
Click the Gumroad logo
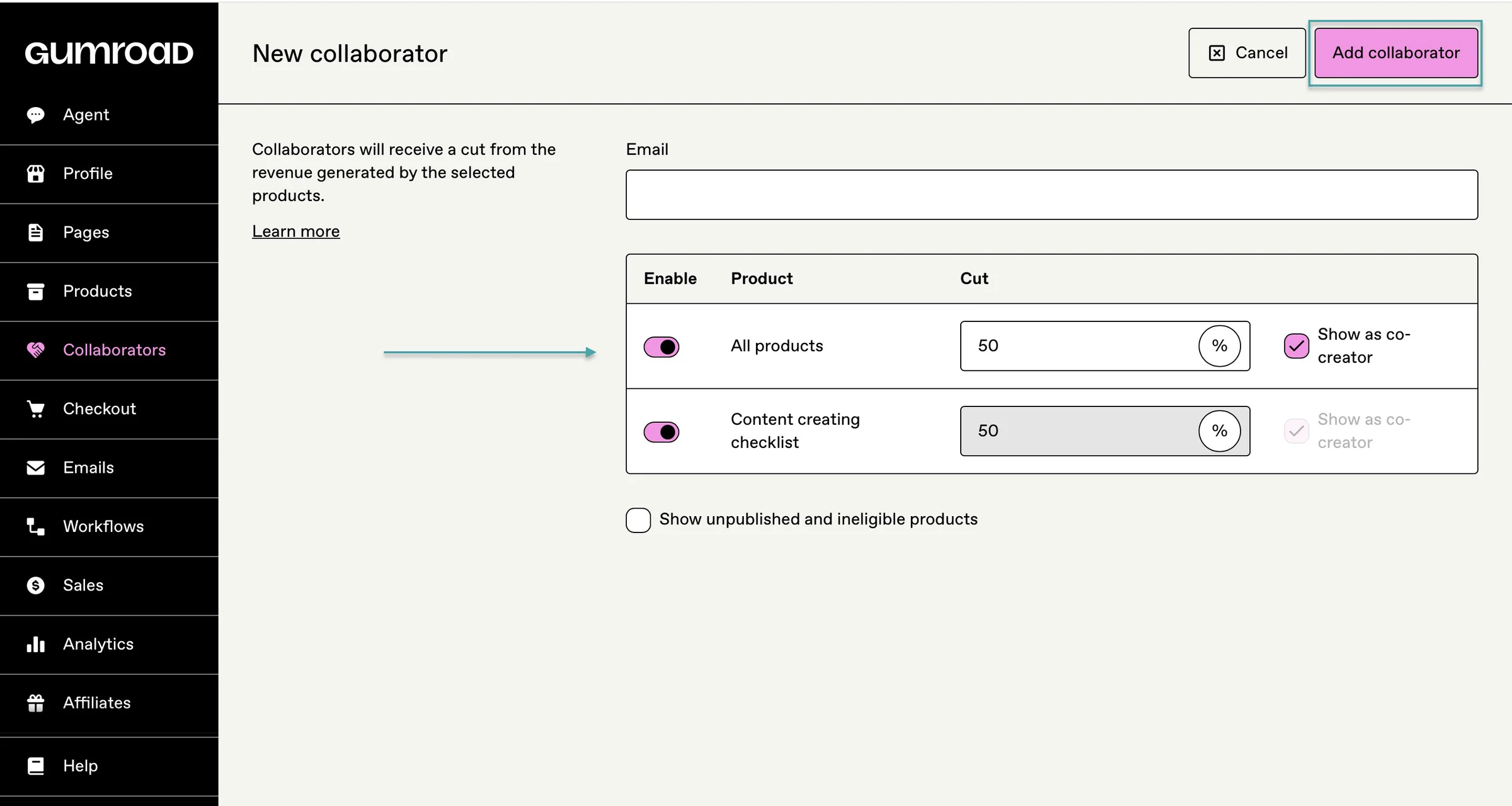[x=109, y=54]
